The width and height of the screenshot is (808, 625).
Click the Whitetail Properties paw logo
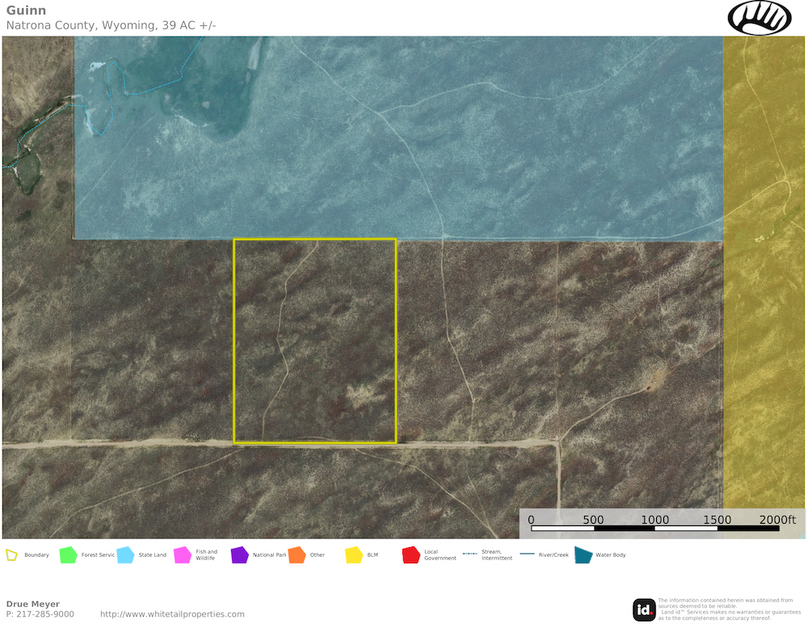click(x=759, y=17)
